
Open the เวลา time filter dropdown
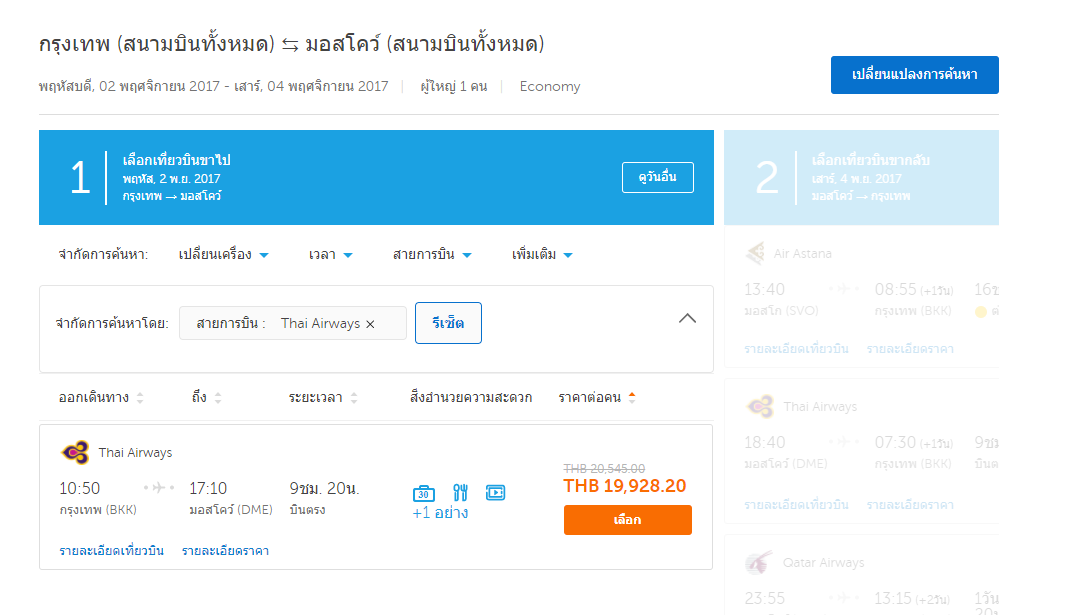coord(331,255)
